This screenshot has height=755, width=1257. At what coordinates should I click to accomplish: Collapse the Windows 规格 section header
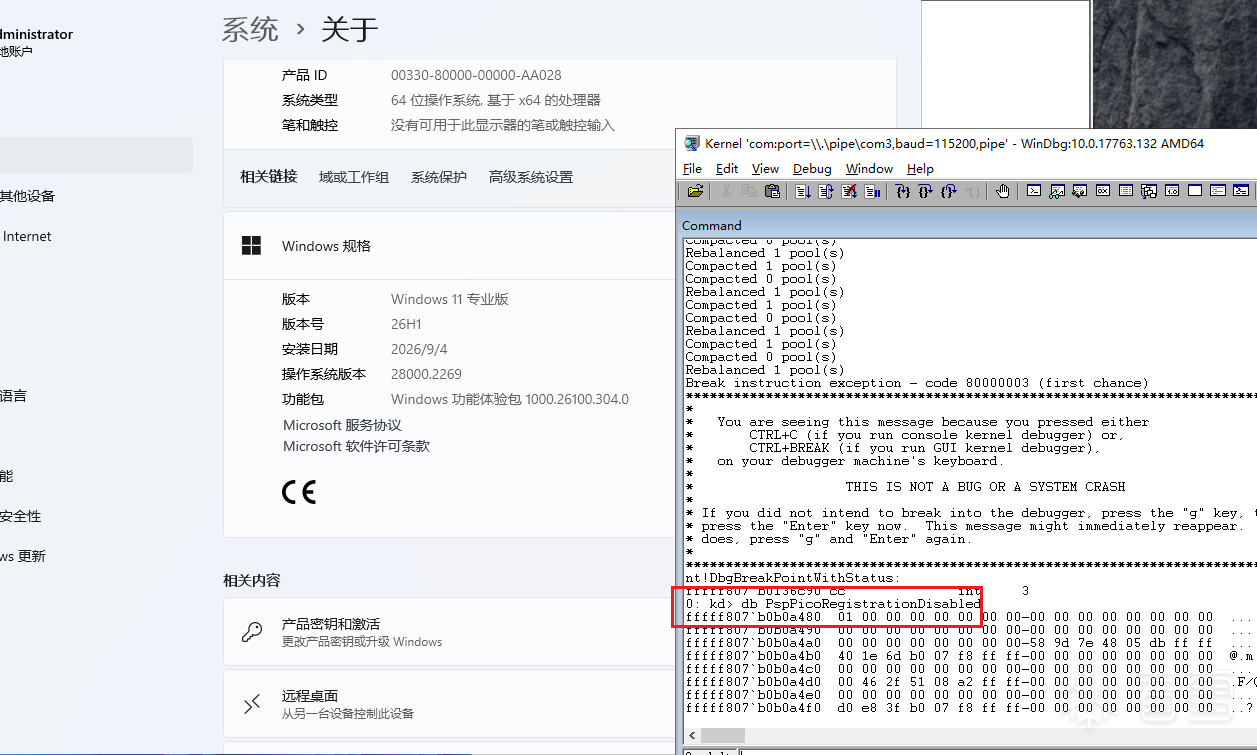pos(450,246)
